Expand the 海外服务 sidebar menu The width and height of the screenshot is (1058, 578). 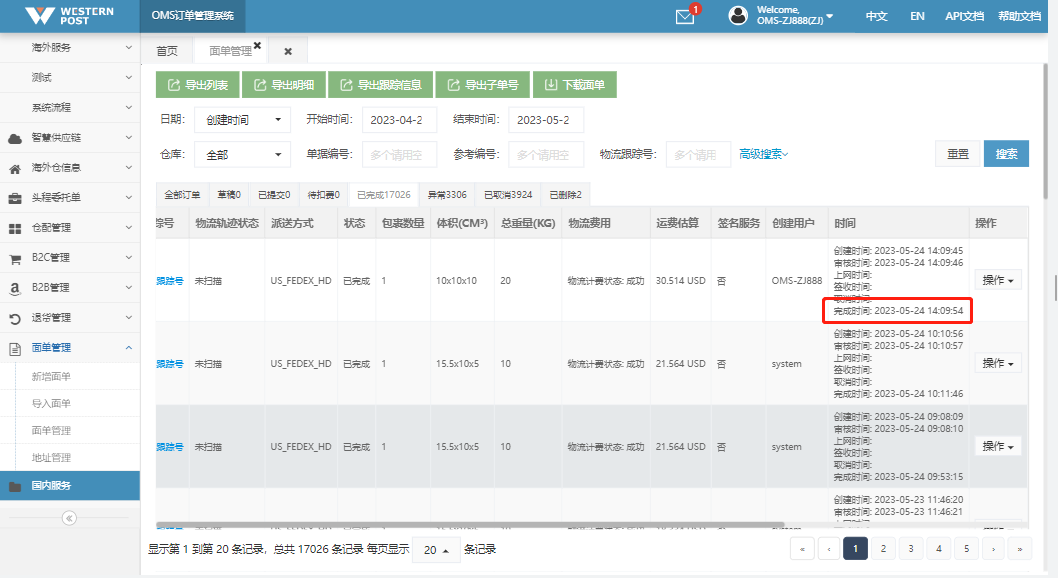[x=70, y=48]
